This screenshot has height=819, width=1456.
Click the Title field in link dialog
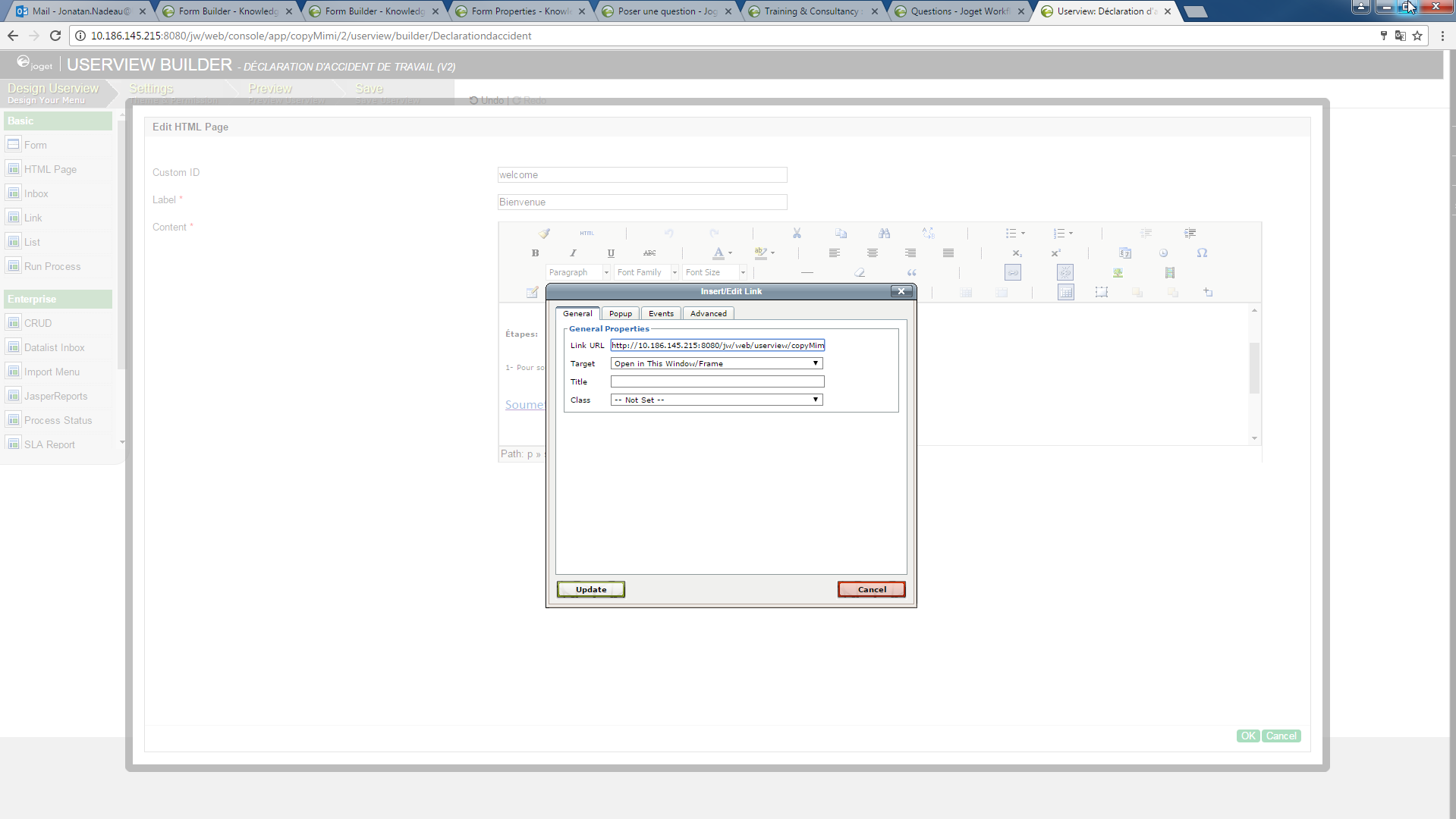pyautogui.click(x=718, y=382)
